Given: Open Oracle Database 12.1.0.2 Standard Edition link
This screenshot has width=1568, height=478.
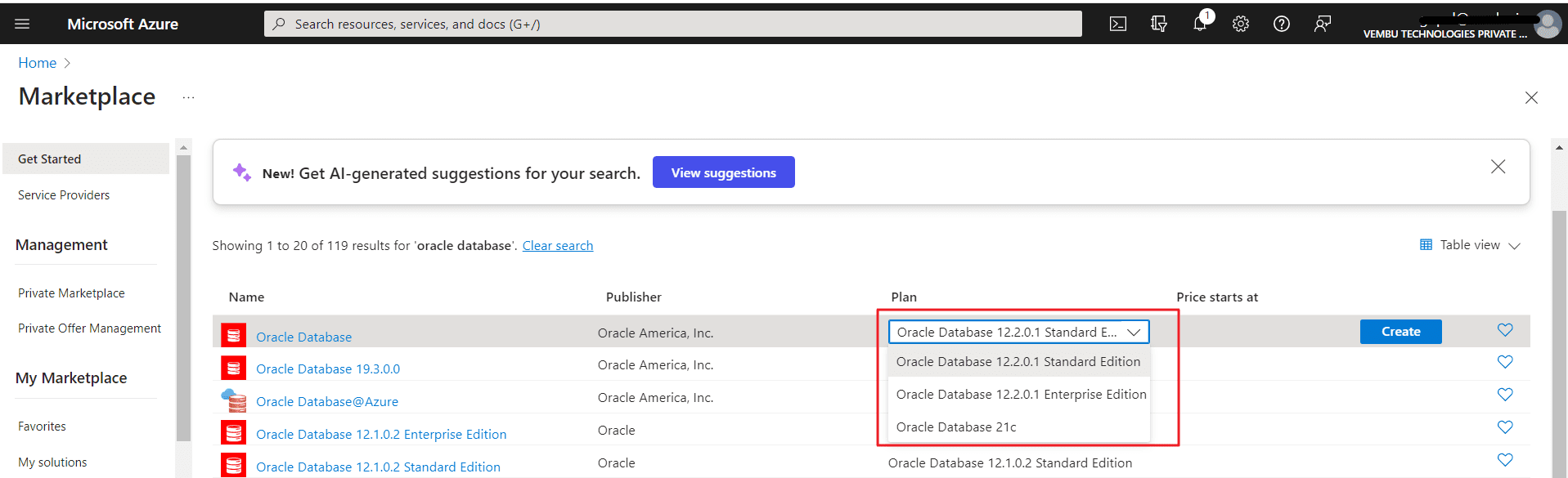Looking at the screenshot, I should tap(378, 467).
